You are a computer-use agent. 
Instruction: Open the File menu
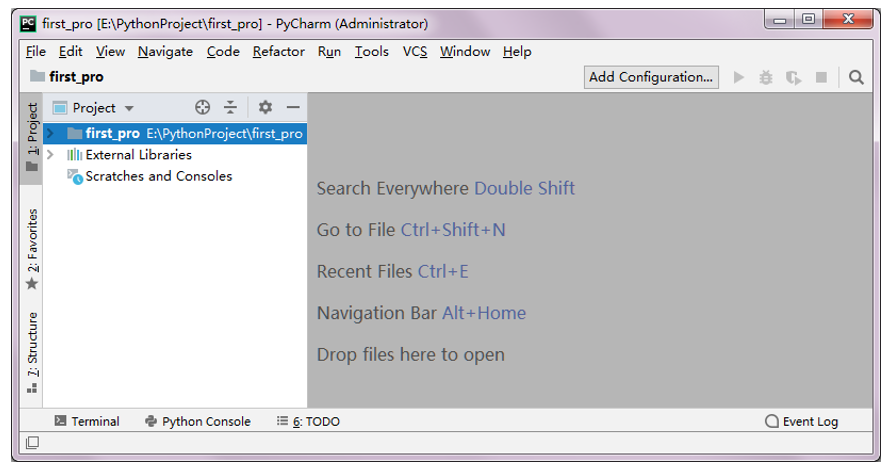click(36, 51)
